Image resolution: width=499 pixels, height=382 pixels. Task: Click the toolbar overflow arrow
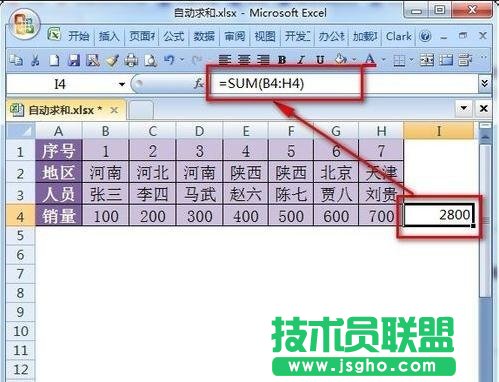click(x=483, y=58)
